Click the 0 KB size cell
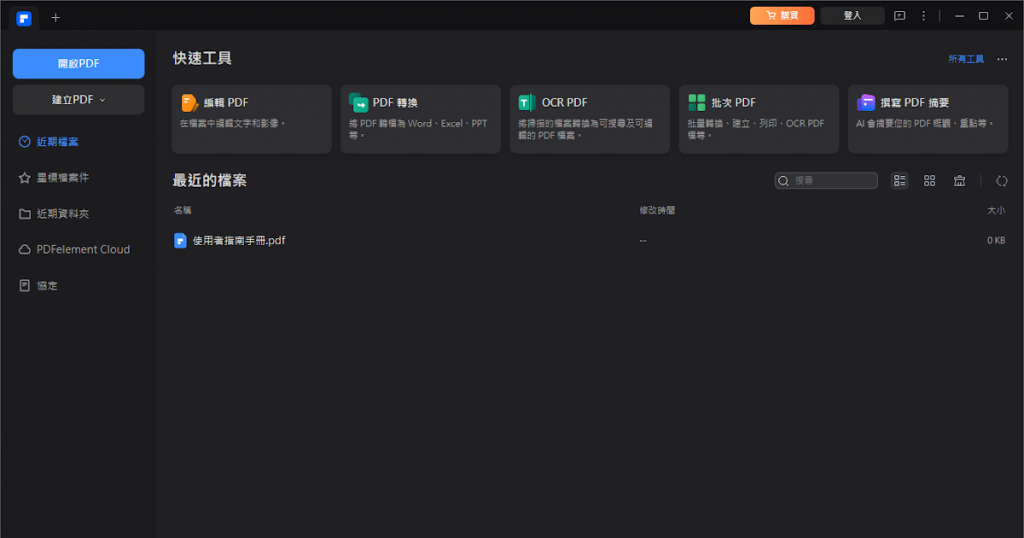The width and height of the screenshot is (1024, 538). coord(996,240)
